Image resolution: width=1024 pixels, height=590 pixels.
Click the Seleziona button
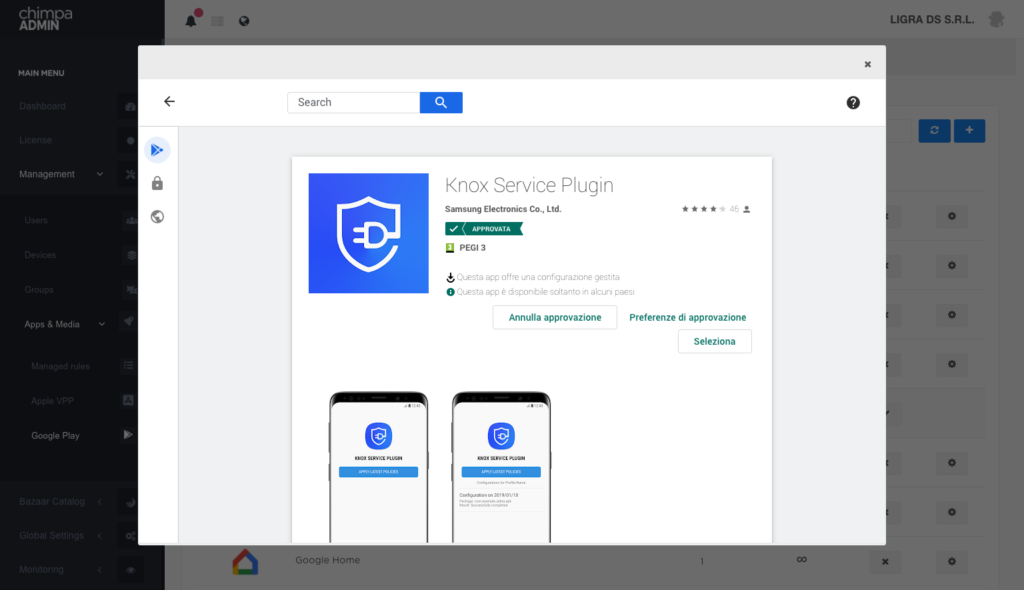(714, 342)
